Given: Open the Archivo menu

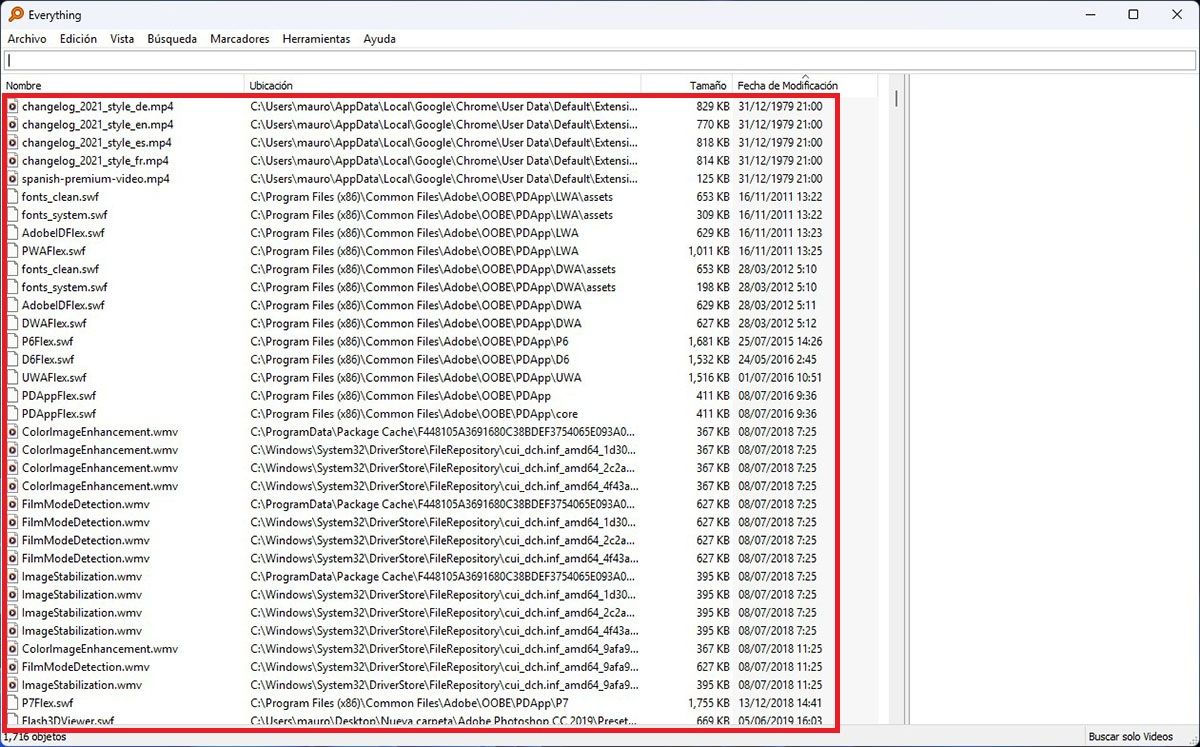Looking at the screenshot, I should pos(27,39).
